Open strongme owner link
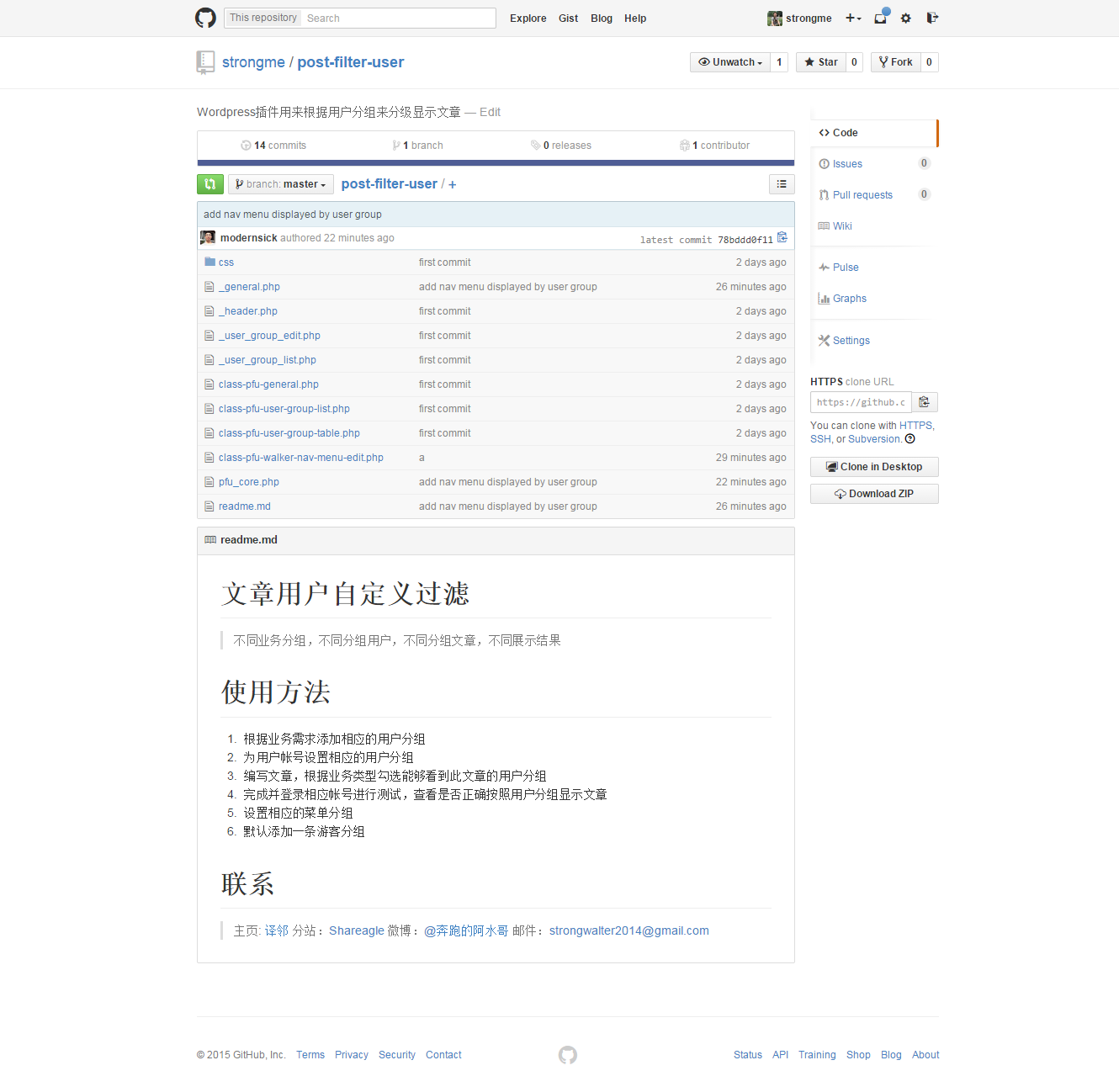 tap(253, 62)
